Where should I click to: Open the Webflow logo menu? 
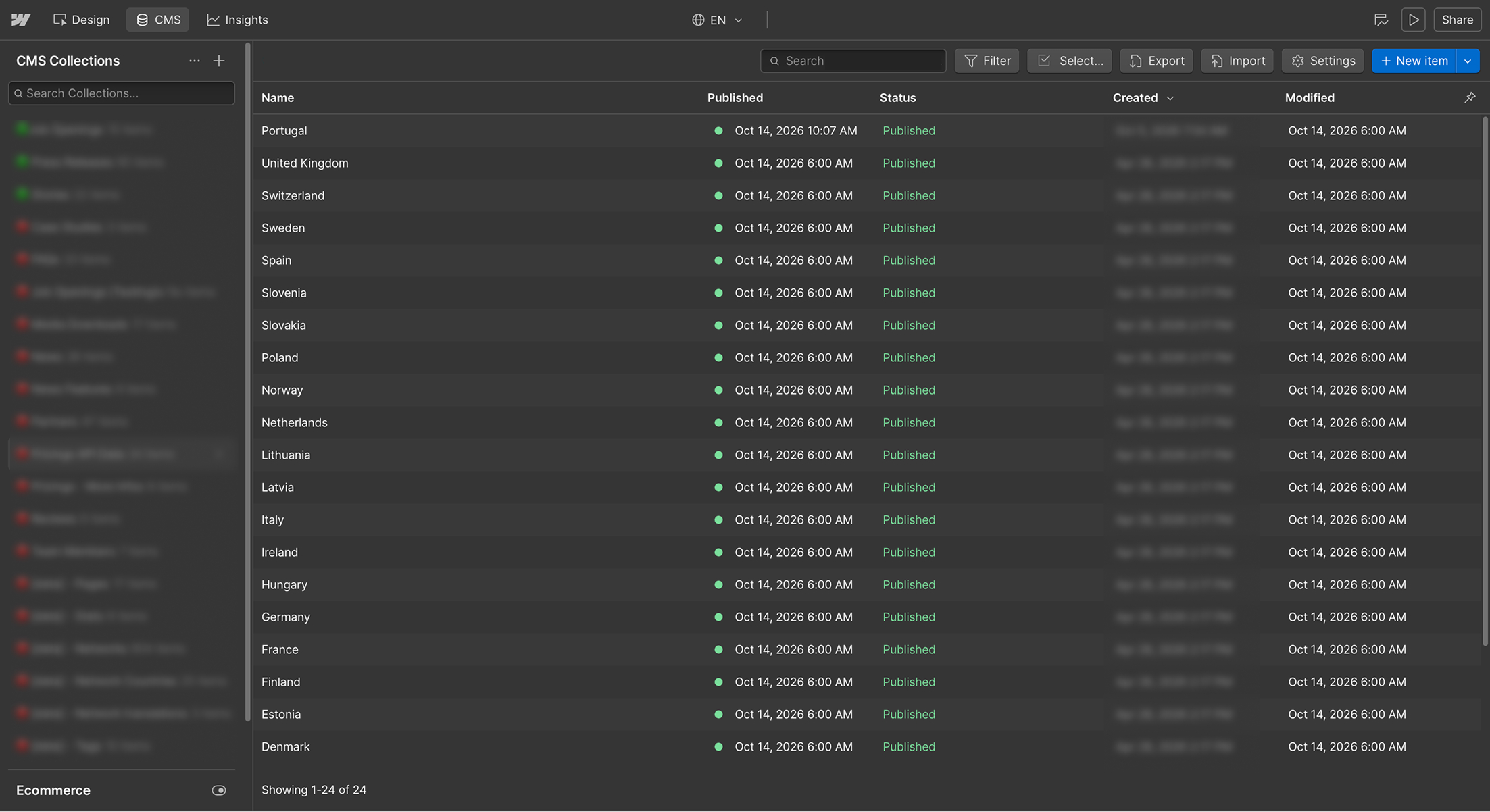(21, 20)
